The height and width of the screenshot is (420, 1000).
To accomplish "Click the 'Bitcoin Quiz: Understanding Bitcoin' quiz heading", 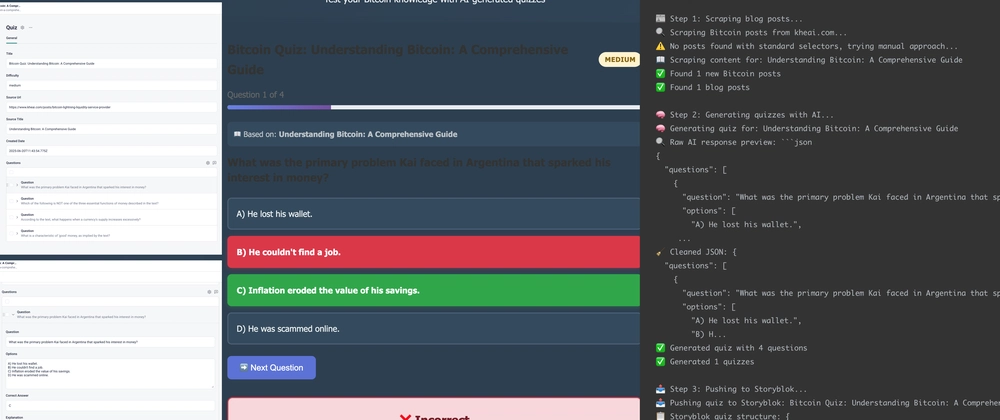I will (x=398, y=59).
